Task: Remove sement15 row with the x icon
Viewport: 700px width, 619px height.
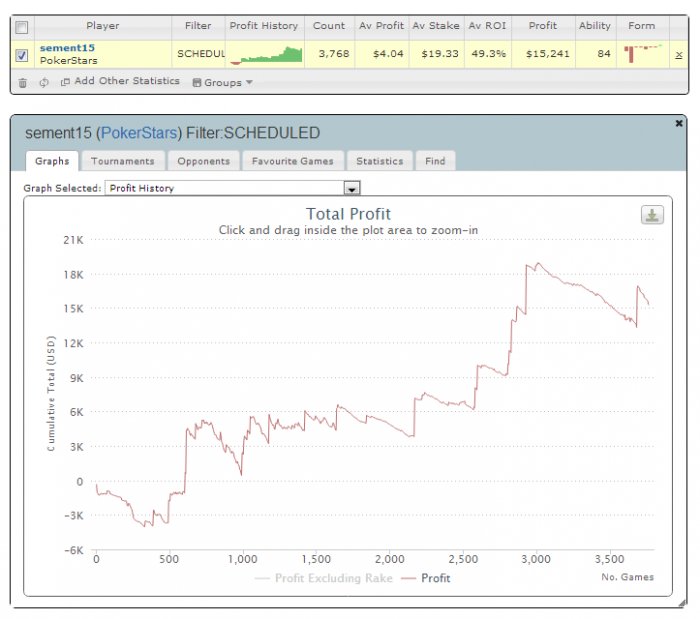Action: coord(679,55)
